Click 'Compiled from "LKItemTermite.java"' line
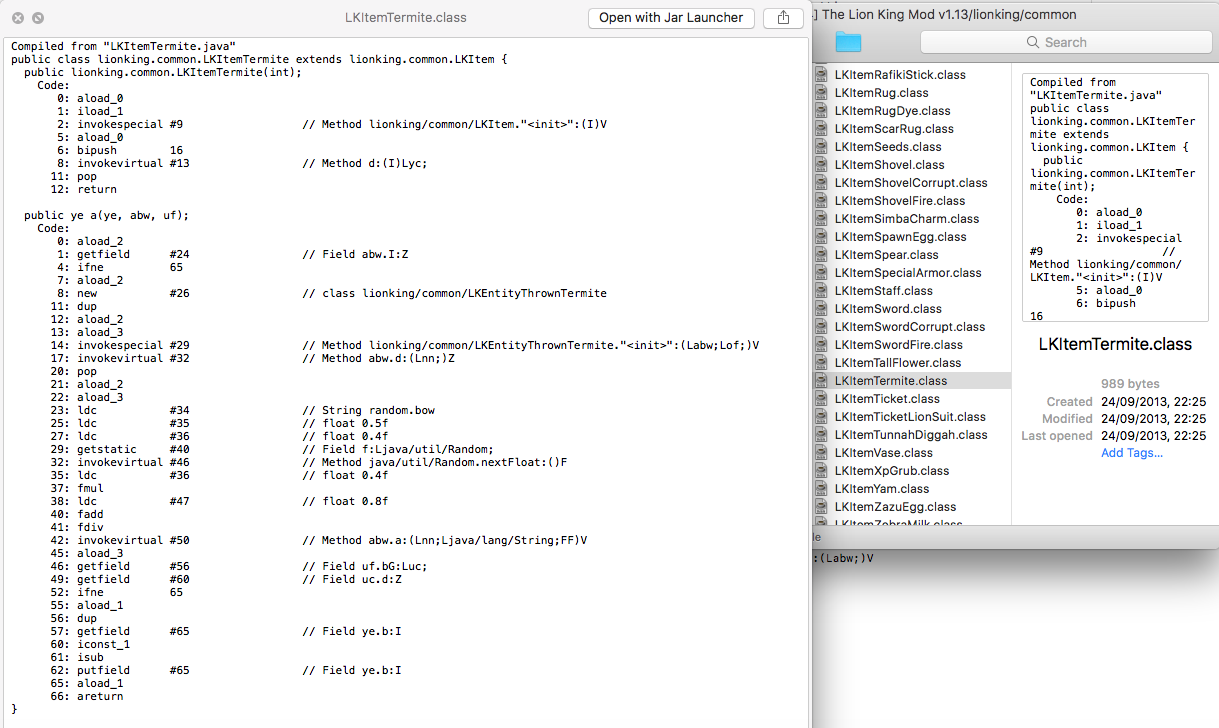1219x728 pixels. tap(123, 46)
